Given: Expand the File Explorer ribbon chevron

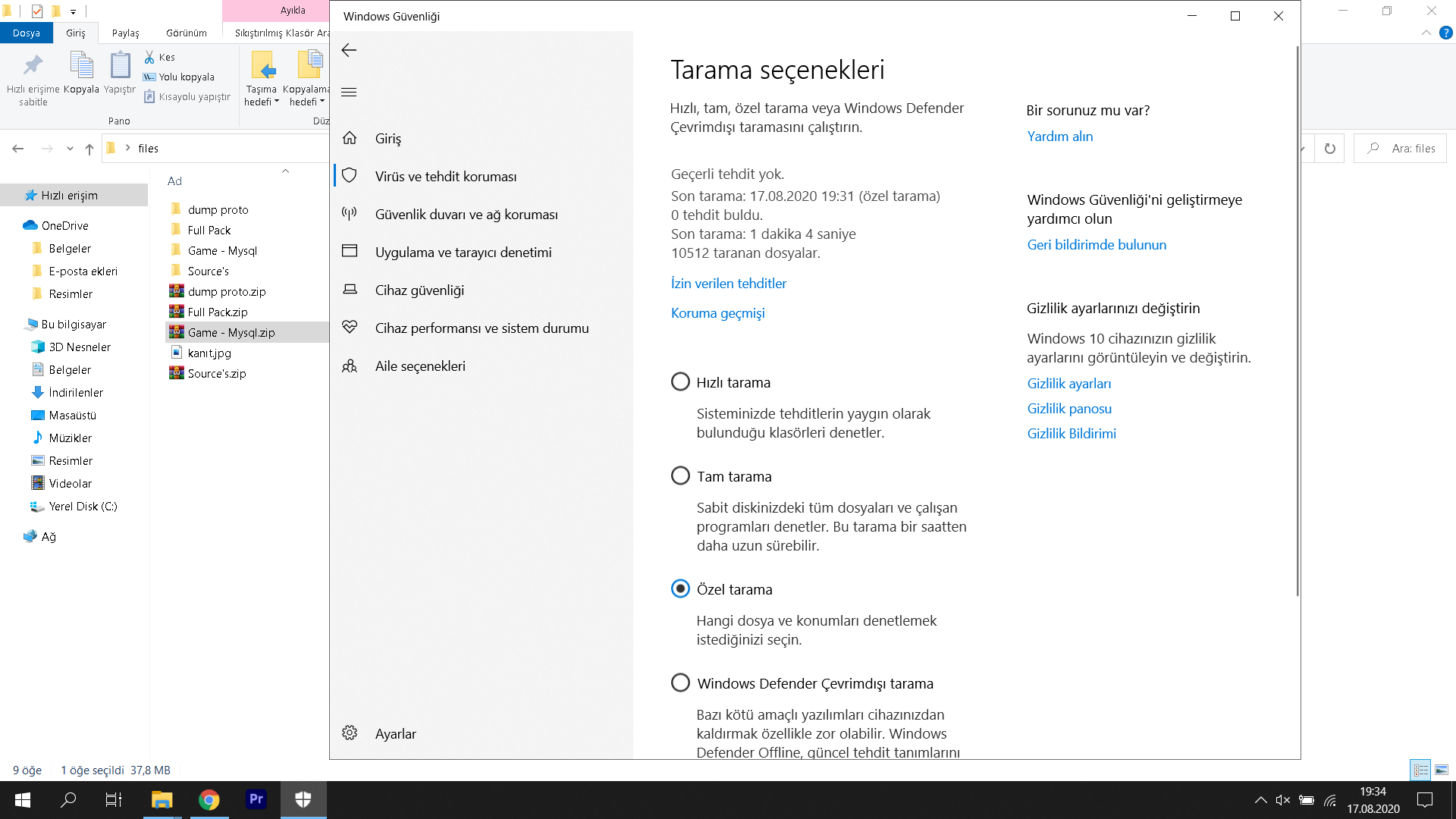Looking at the screenshot, I should pyautogui.click(x=1426, y=33).
